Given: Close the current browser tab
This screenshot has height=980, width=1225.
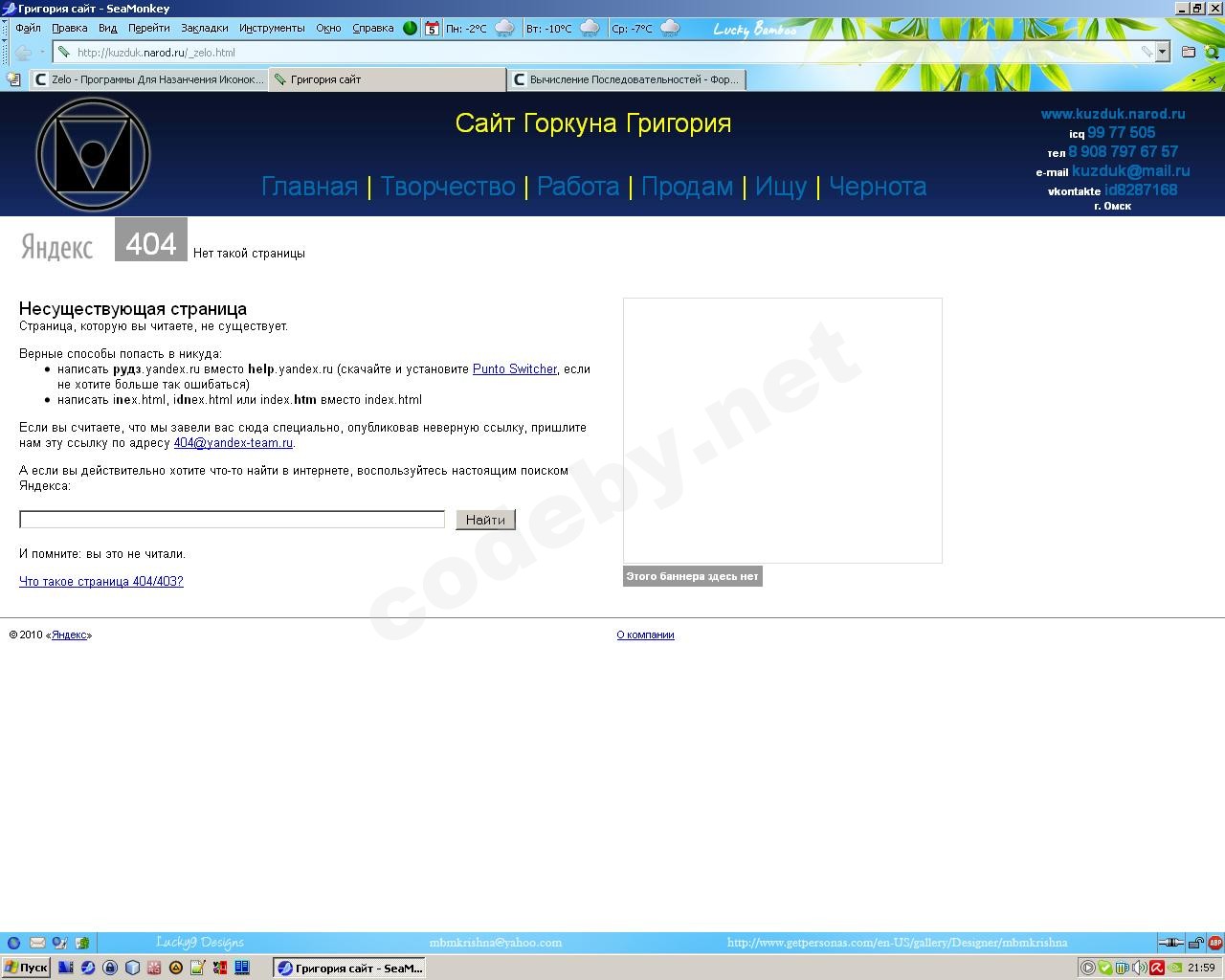Looking at the screenshot, I should coord(1212,79).
